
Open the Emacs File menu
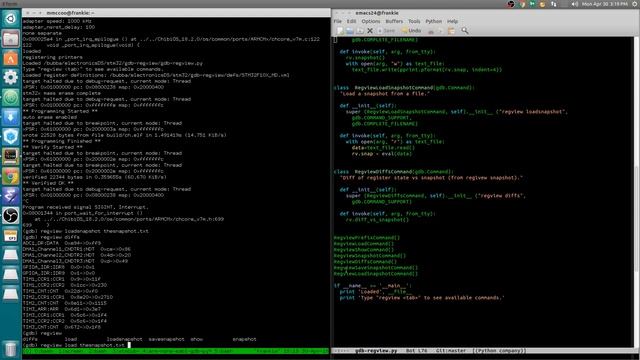tap(338, 21)
